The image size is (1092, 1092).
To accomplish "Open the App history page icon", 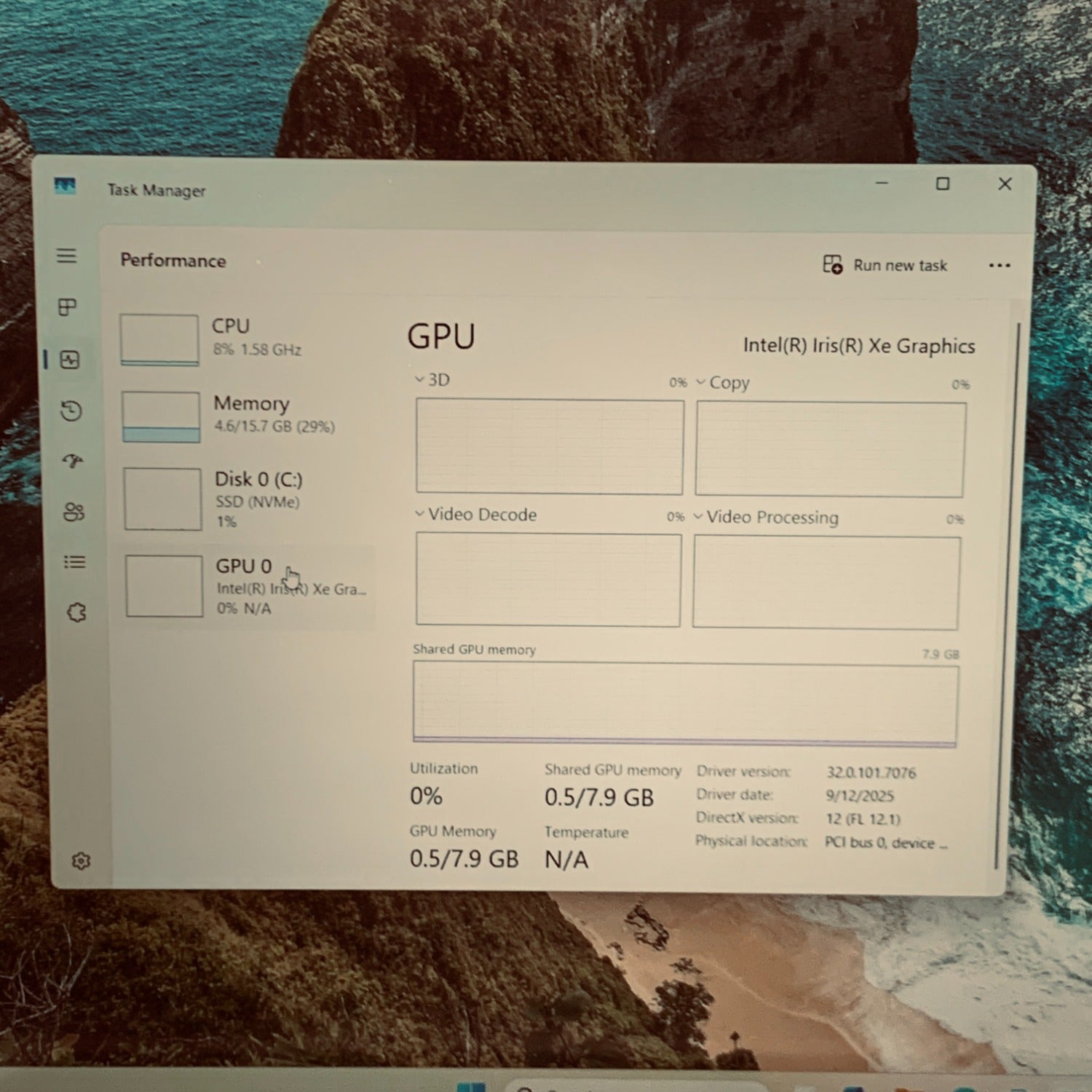I will click(x=71, y=411).
